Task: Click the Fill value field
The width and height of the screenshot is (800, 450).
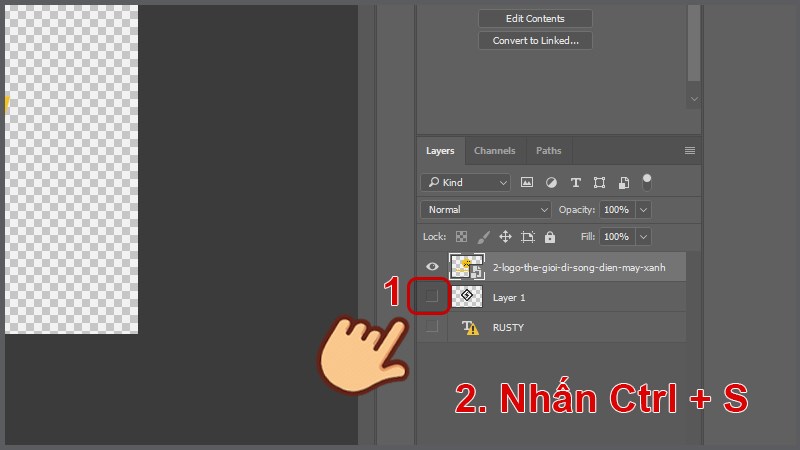Action: click(x=617, y=237)
